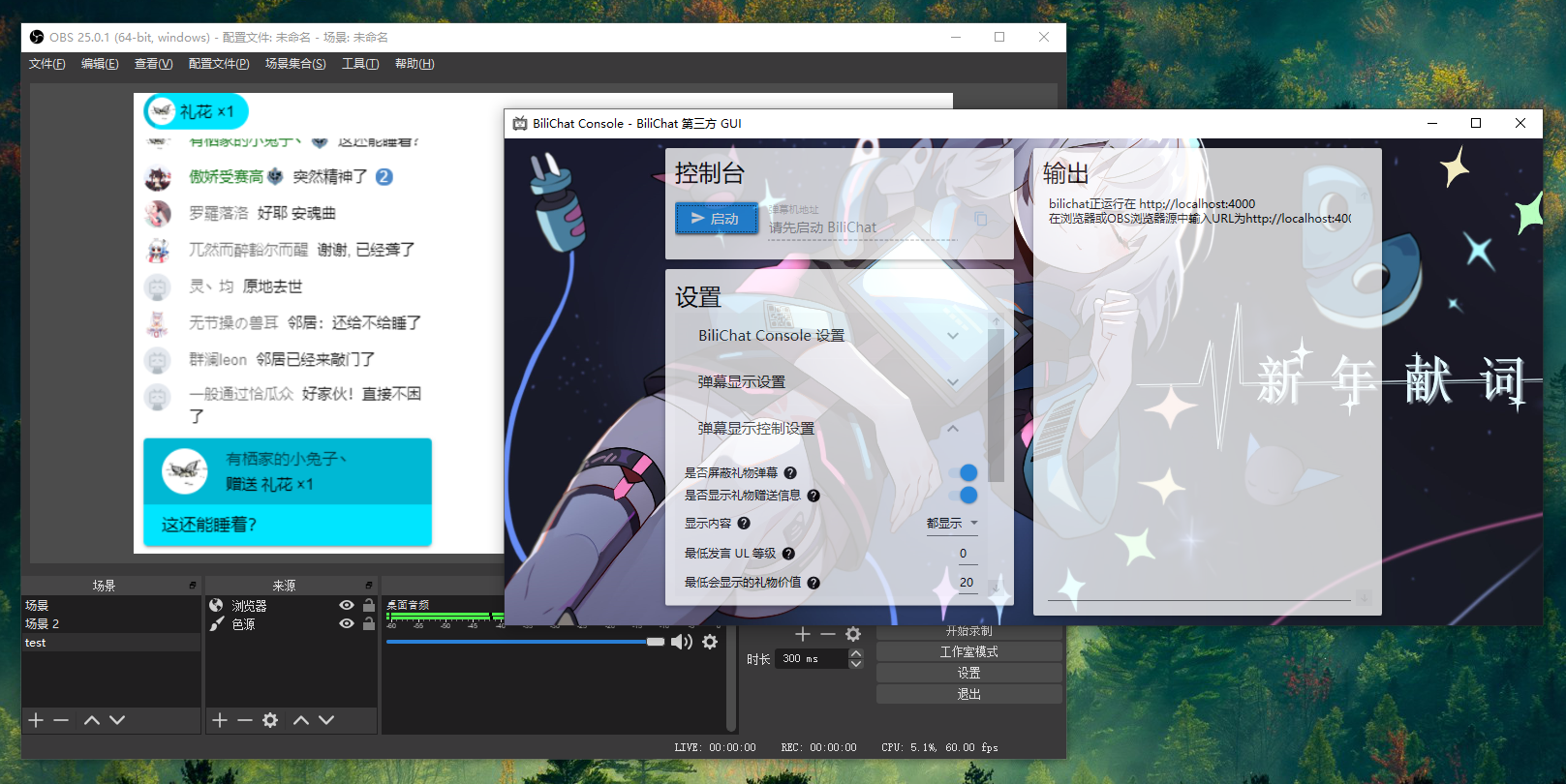Remove scene transition with minus icon
This screenshot has height=784, width=1566.
pyautogui.click(x=828, y=634)
